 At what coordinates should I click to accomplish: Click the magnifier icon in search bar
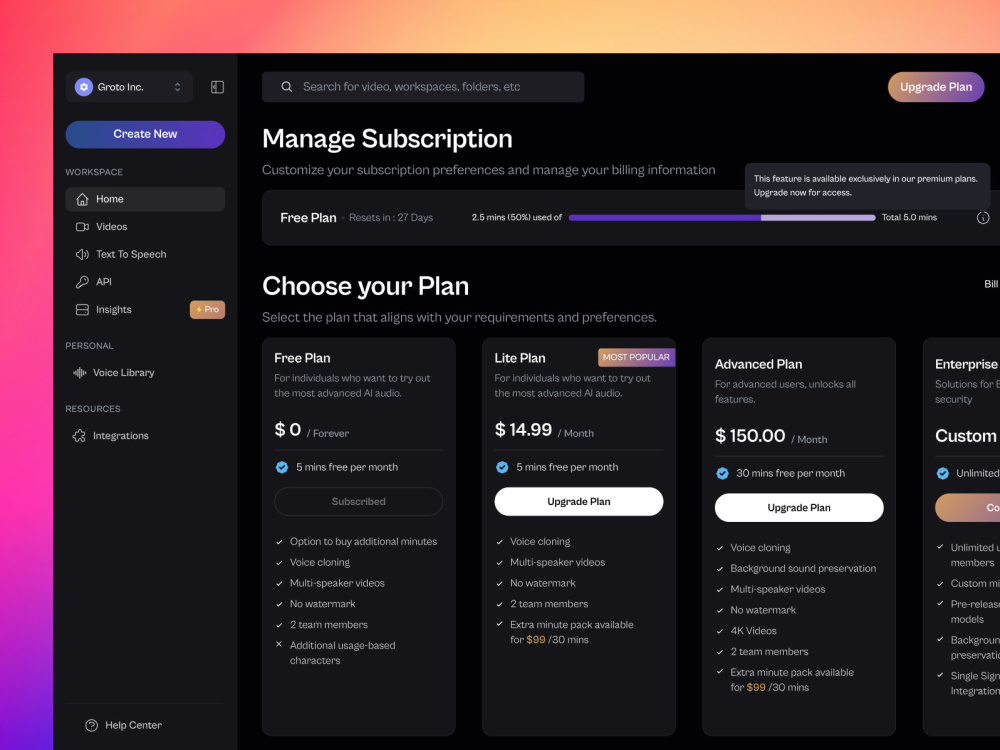pyautogui.click(x=286, y=87)
